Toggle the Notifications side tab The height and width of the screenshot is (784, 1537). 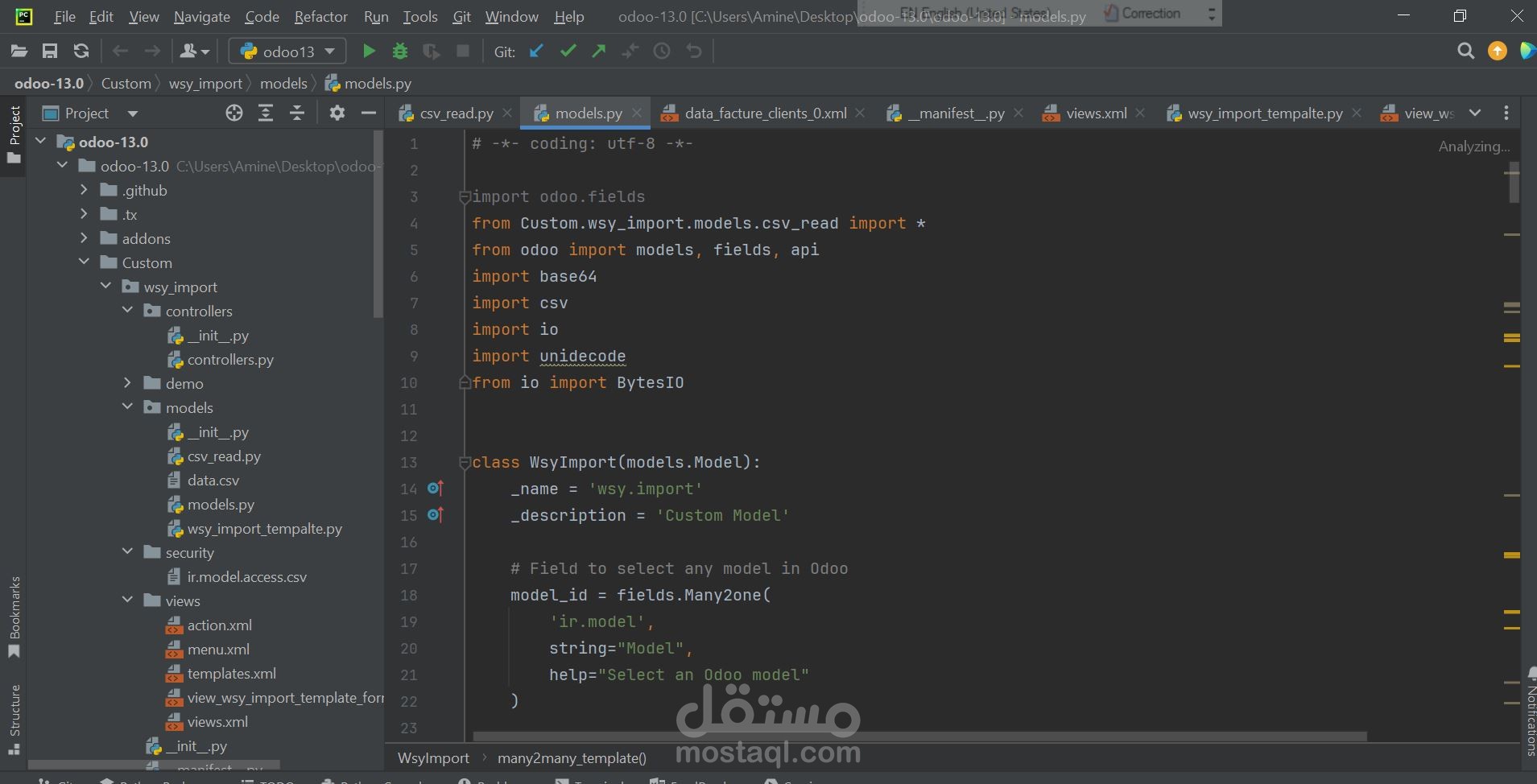(1530, 712)
